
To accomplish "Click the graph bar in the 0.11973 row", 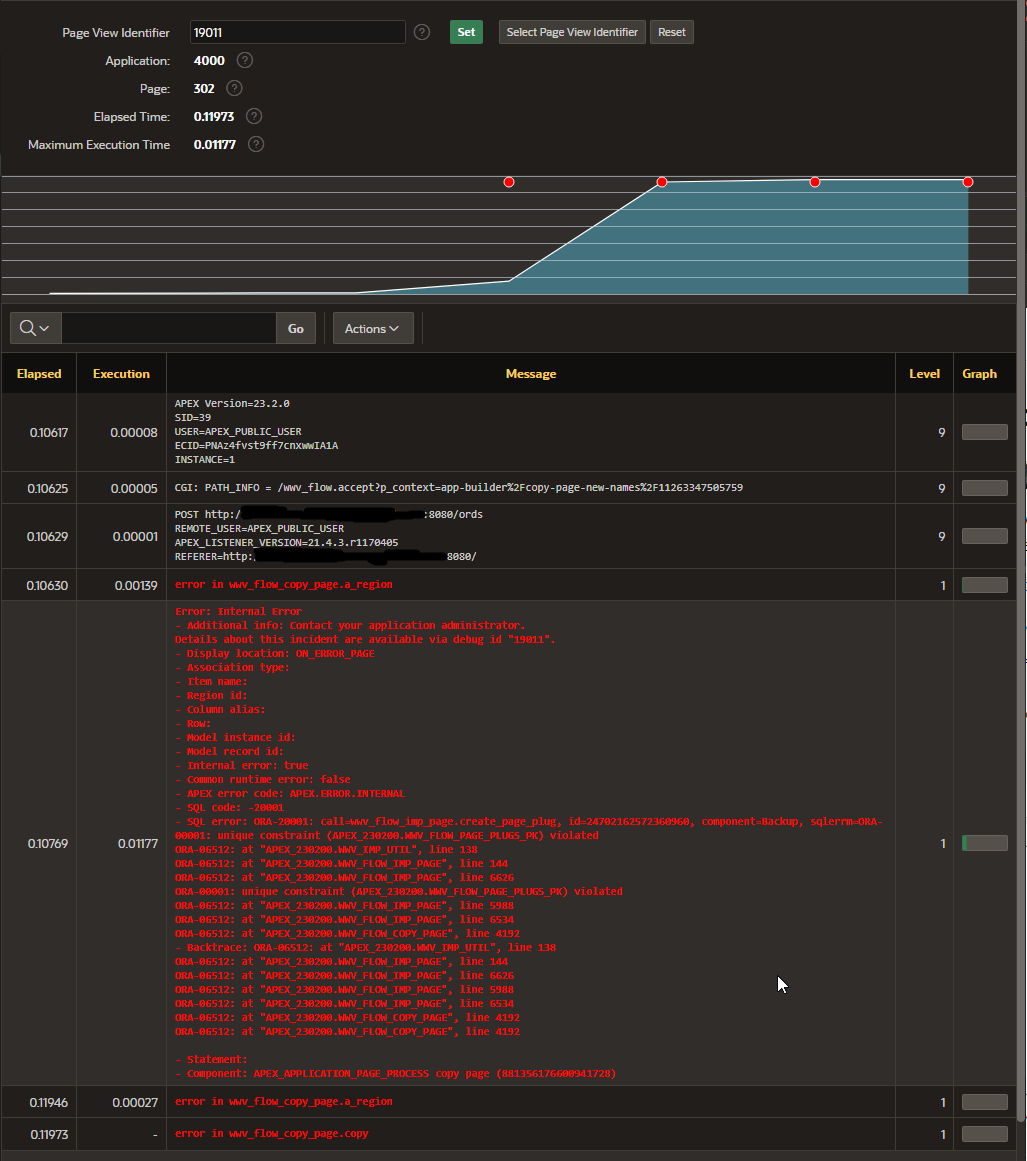I will (985, 1134).
